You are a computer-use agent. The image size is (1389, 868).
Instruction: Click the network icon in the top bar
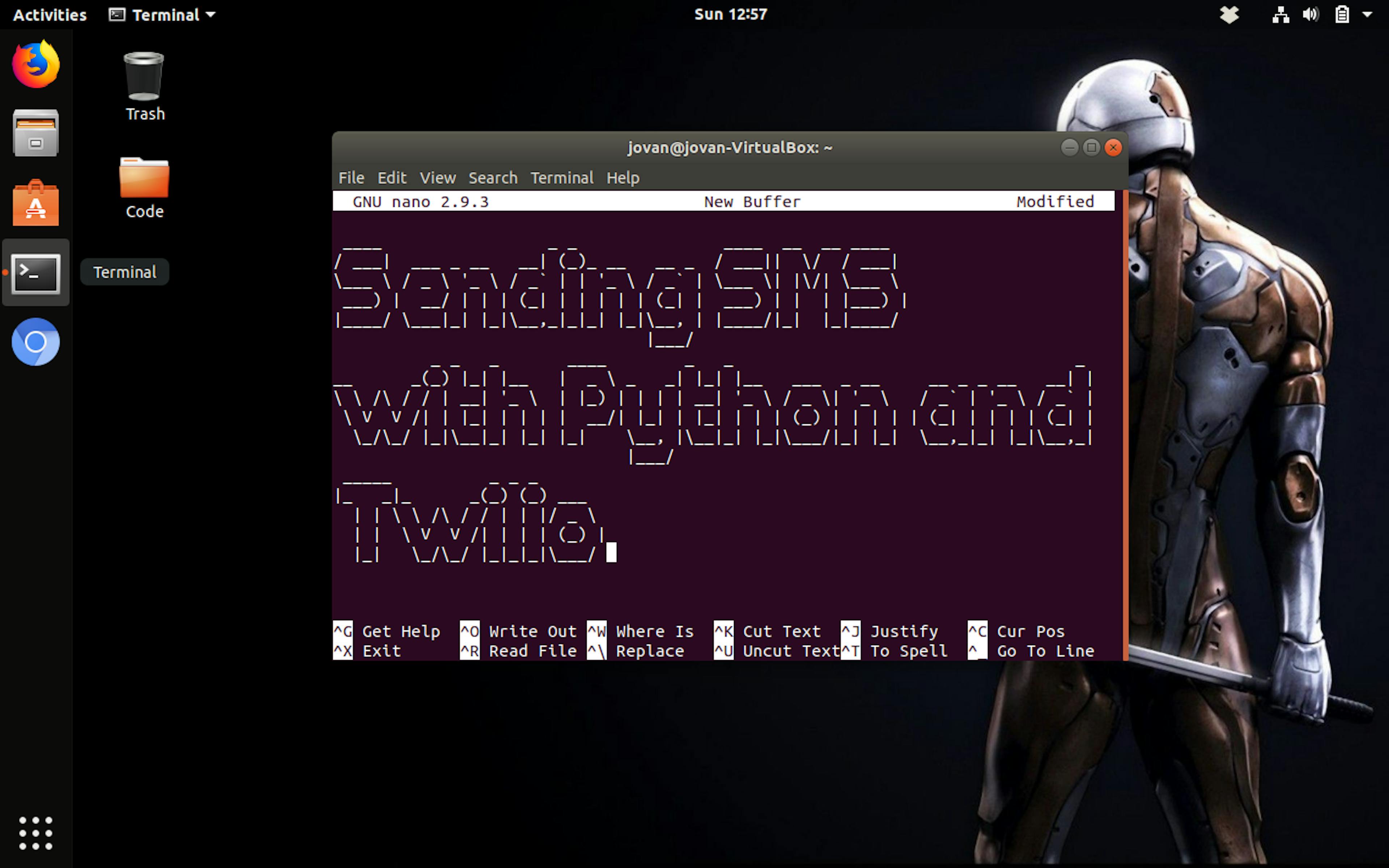pos(1280,14)
